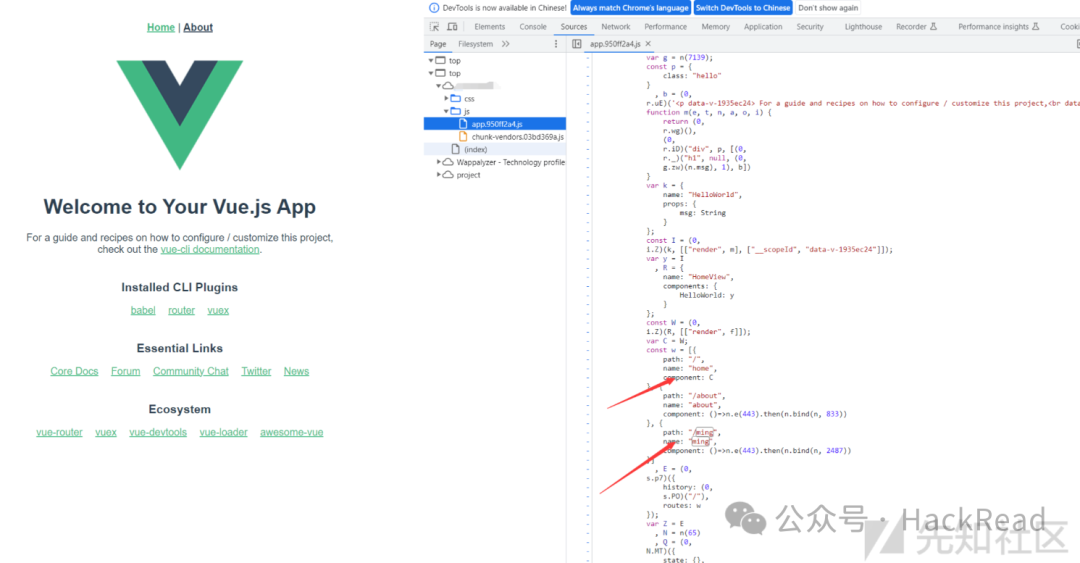Click the Wappalyzer cloud icon
The image size is (1080, 563).
(448, 162)
